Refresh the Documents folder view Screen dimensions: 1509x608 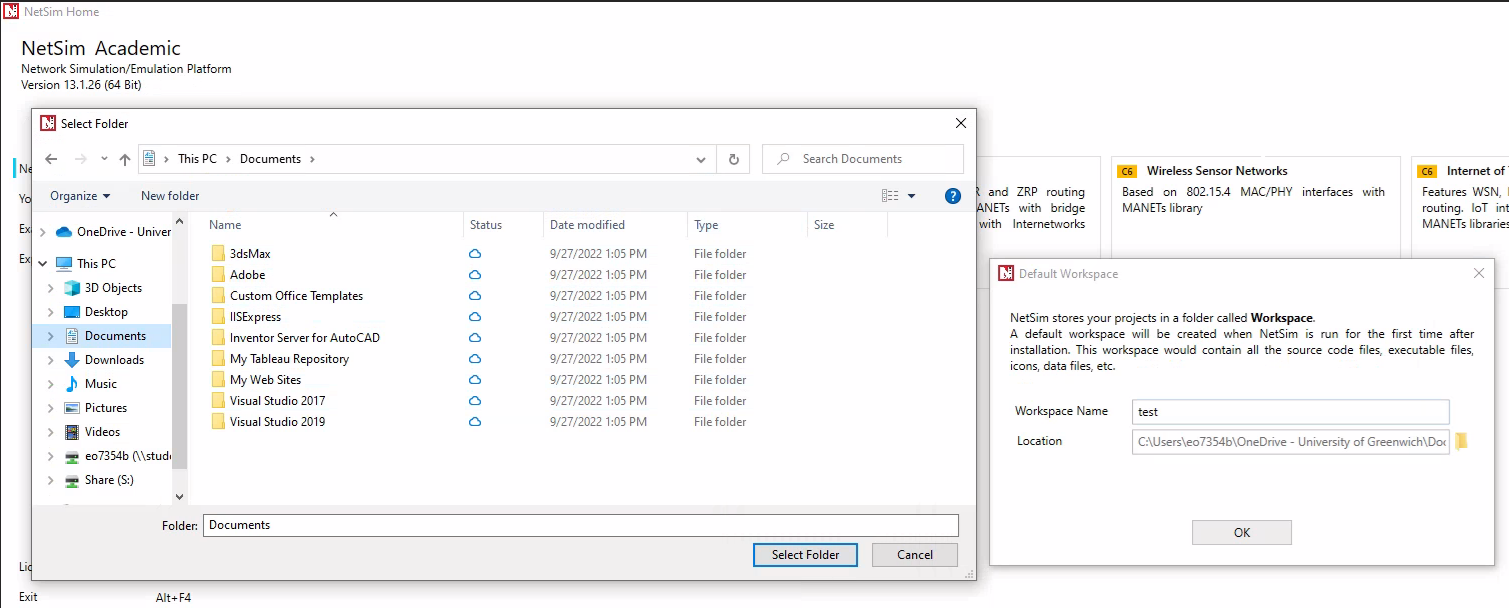(733, 158)
